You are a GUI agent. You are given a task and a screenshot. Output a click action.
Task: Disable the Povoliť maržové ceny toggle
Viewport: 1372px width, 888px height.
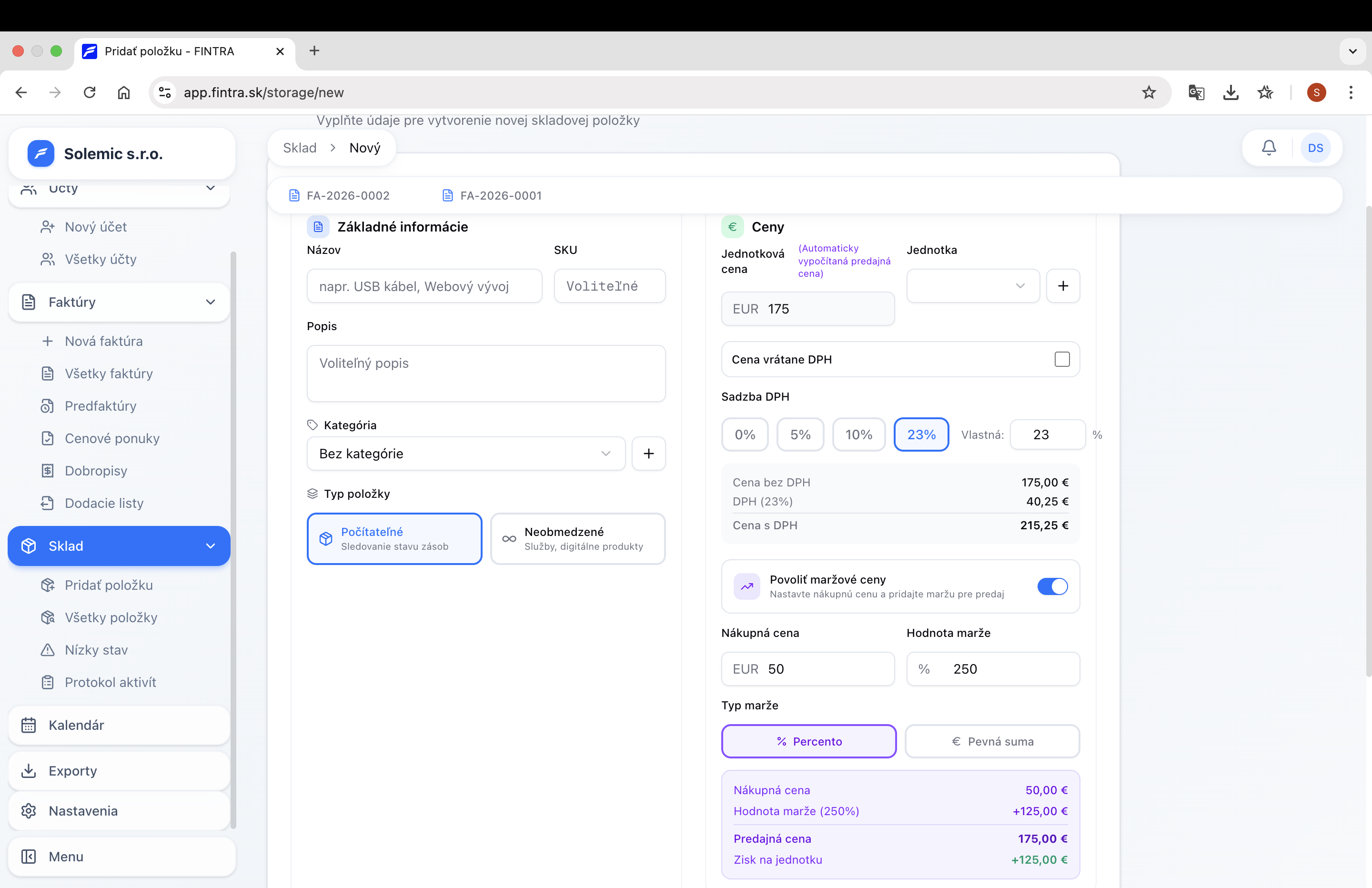point(1052,586)
